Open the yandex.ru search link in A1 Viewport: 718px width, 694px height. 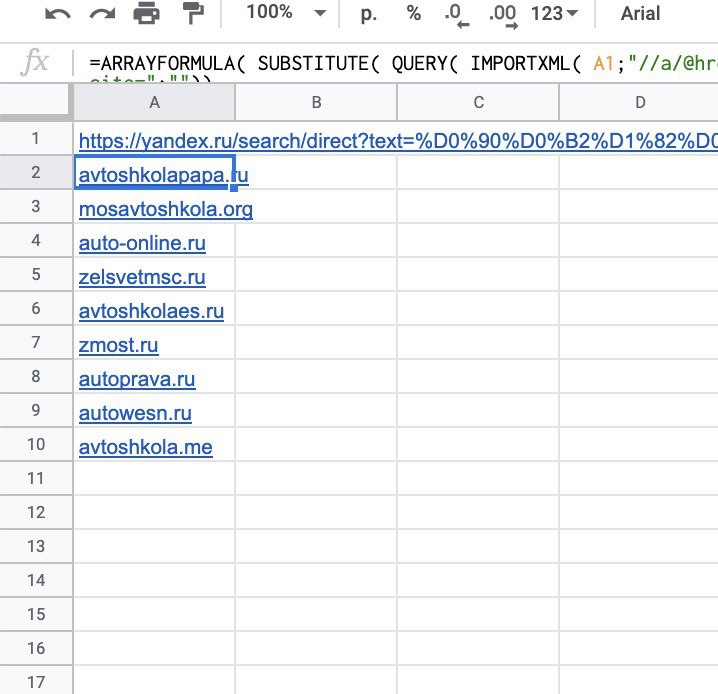(x=398, y=141)
